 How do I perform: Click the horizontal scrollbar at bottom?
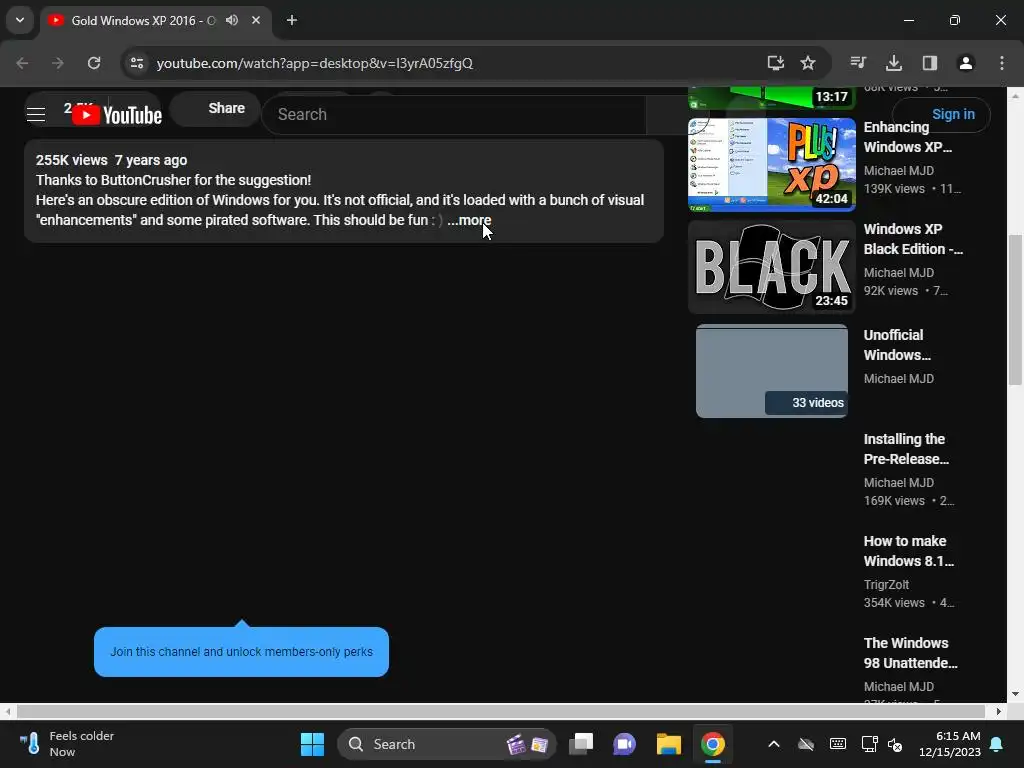tap(500, 711)
